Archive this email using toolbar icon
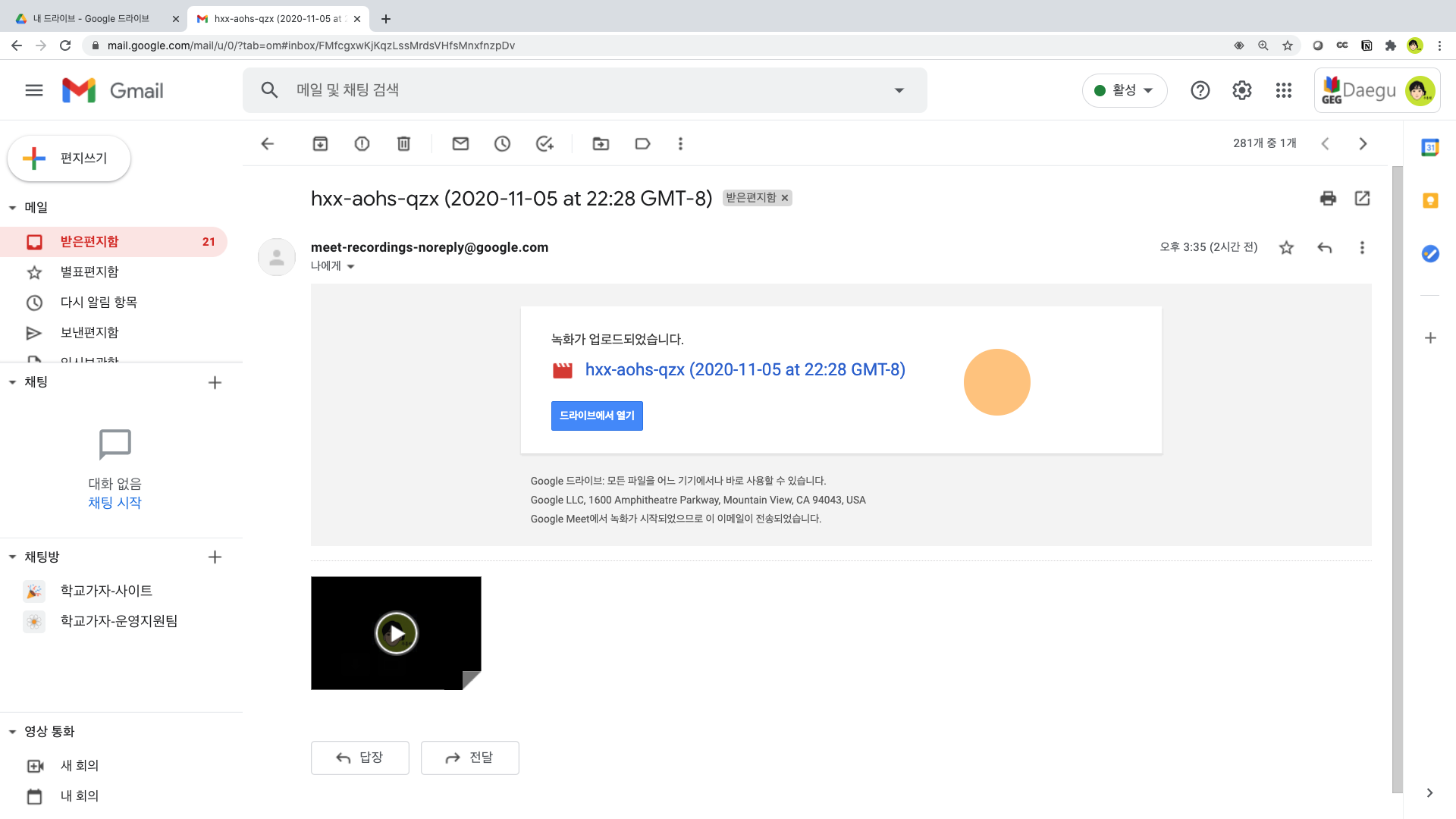This screenshot has height=819, width=1456. coord(320,143)
